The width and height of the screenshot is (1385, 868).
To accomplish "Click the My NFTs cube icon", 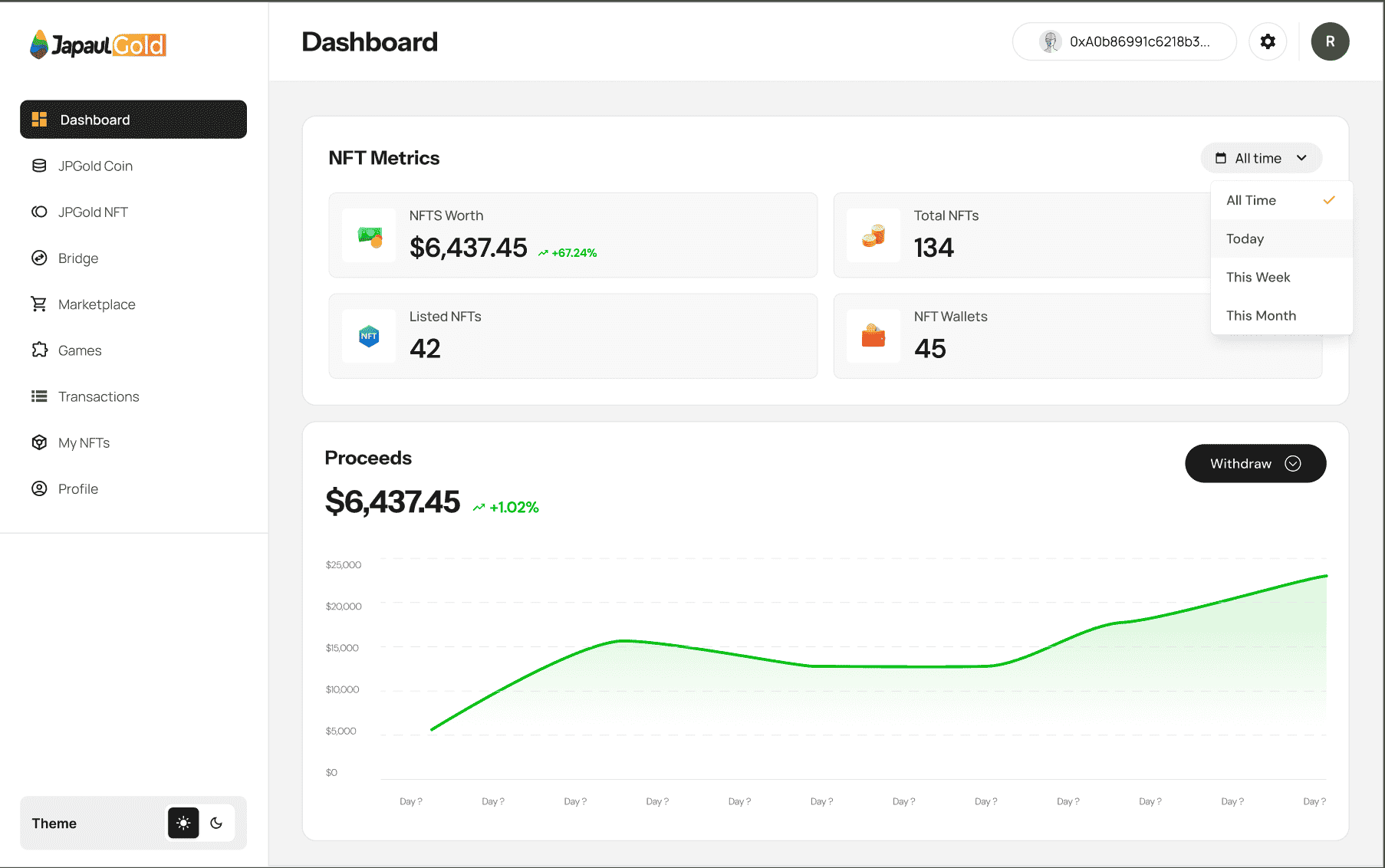I will point(39,442).
